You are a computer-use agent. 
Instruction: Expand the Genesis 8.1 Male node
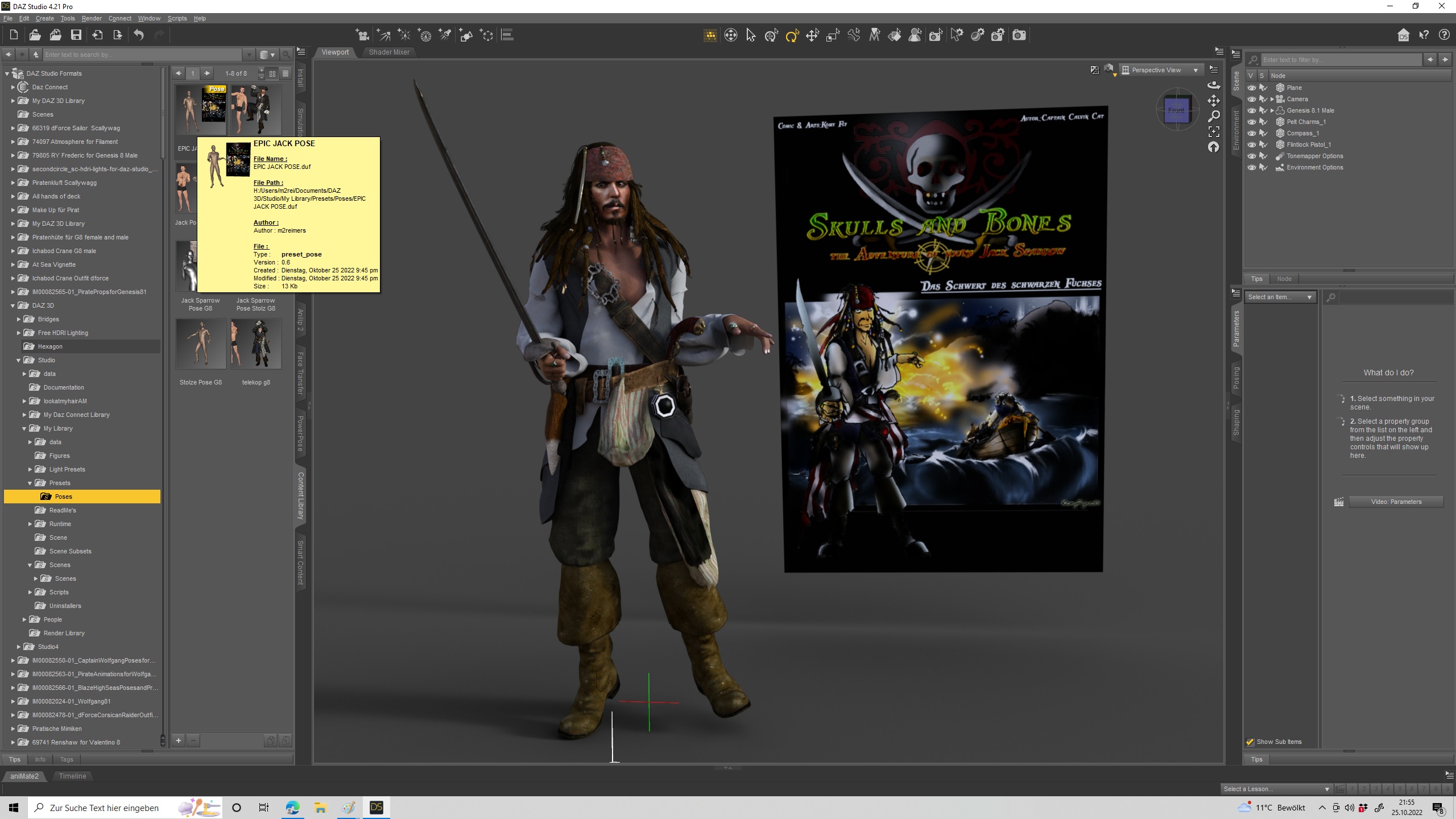[x=1272, y=110]
